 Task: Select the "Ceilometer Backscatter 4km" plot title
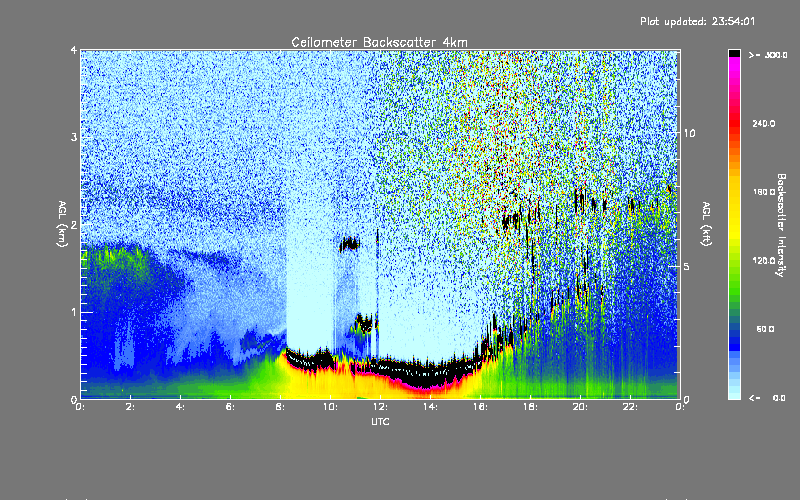tap(379, 42)
